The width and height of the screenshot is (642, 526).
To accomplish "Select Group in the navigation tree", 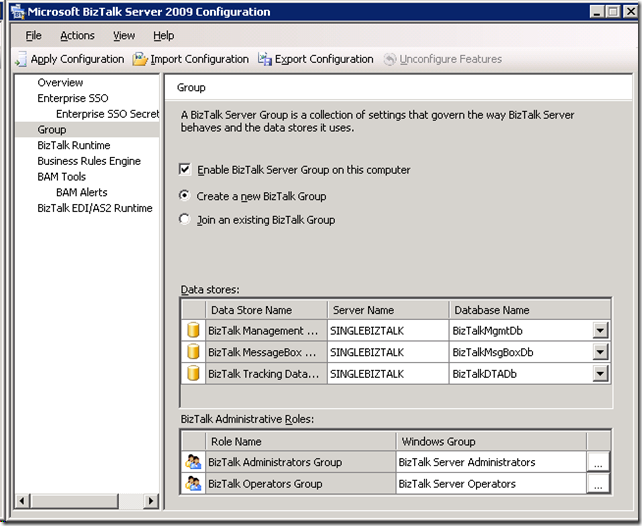I will click(x=52, y=130).
